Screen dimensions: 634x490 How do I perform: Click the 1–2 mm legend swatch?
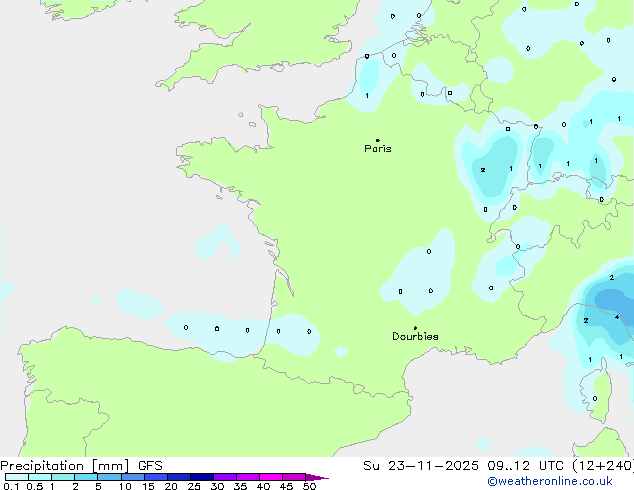[x=63, y=477]
